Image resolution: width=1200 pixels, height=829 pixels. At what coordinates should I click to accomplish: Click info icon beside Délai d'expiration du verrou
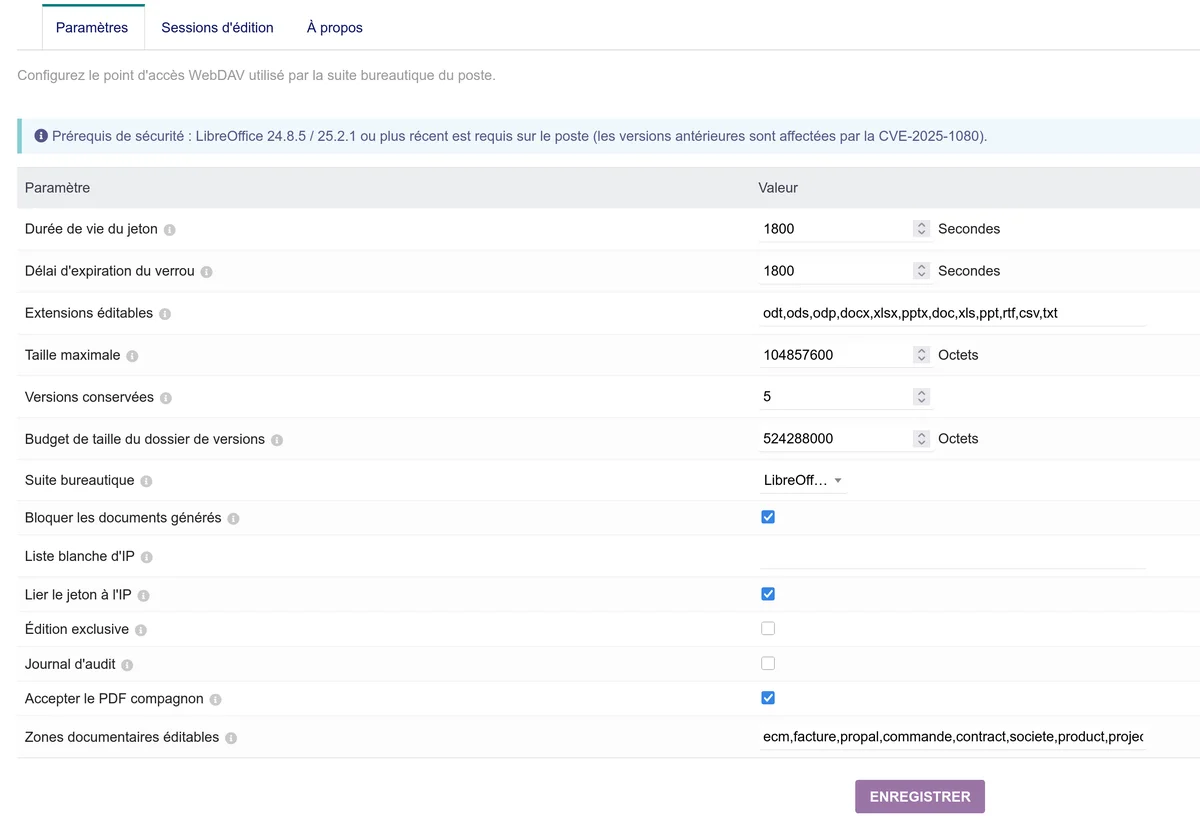(207, 272)
